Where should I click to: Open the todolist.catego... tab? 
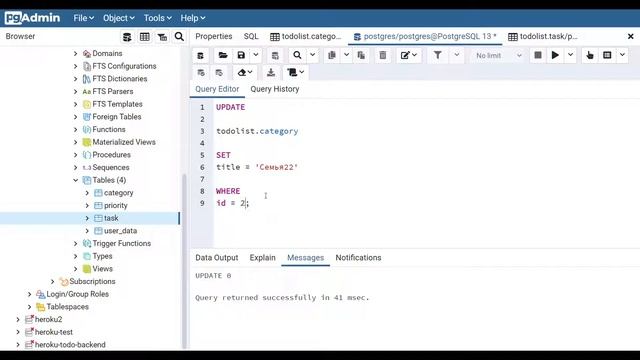[306, 36]
